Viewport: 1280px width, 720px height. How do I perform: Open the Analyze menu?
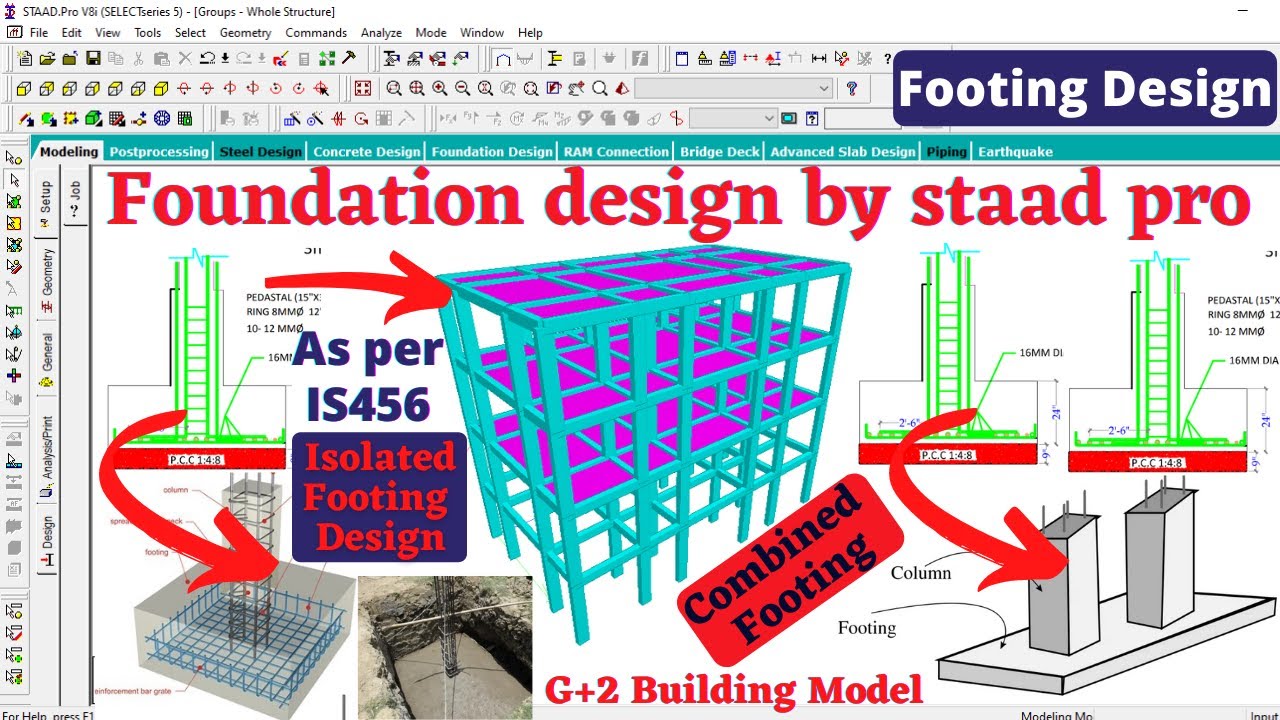coord(381,32)
